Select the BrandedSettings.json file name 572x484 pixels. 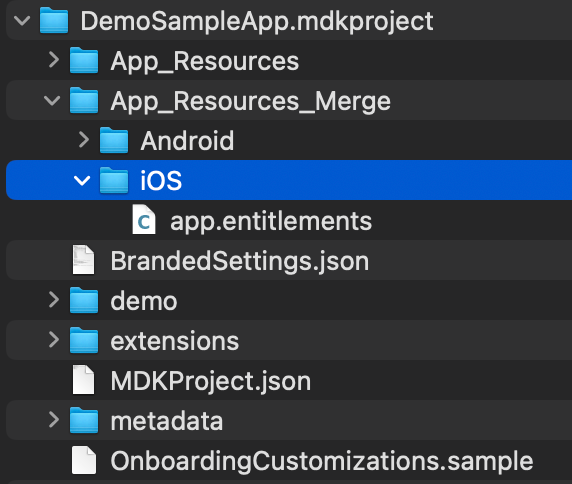tap(240, 262)
